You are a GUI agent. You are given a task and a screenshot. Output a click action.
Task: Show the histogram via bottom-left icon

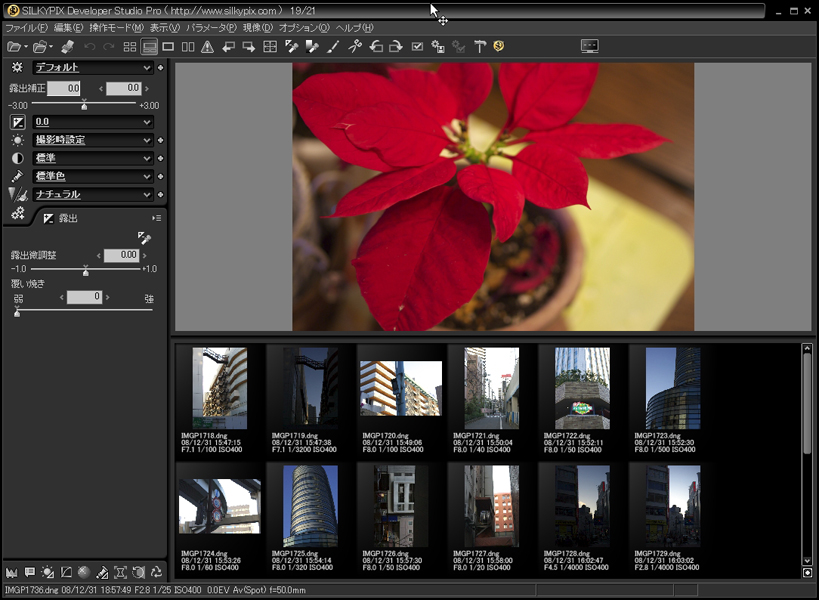click(x=12, y=572)
